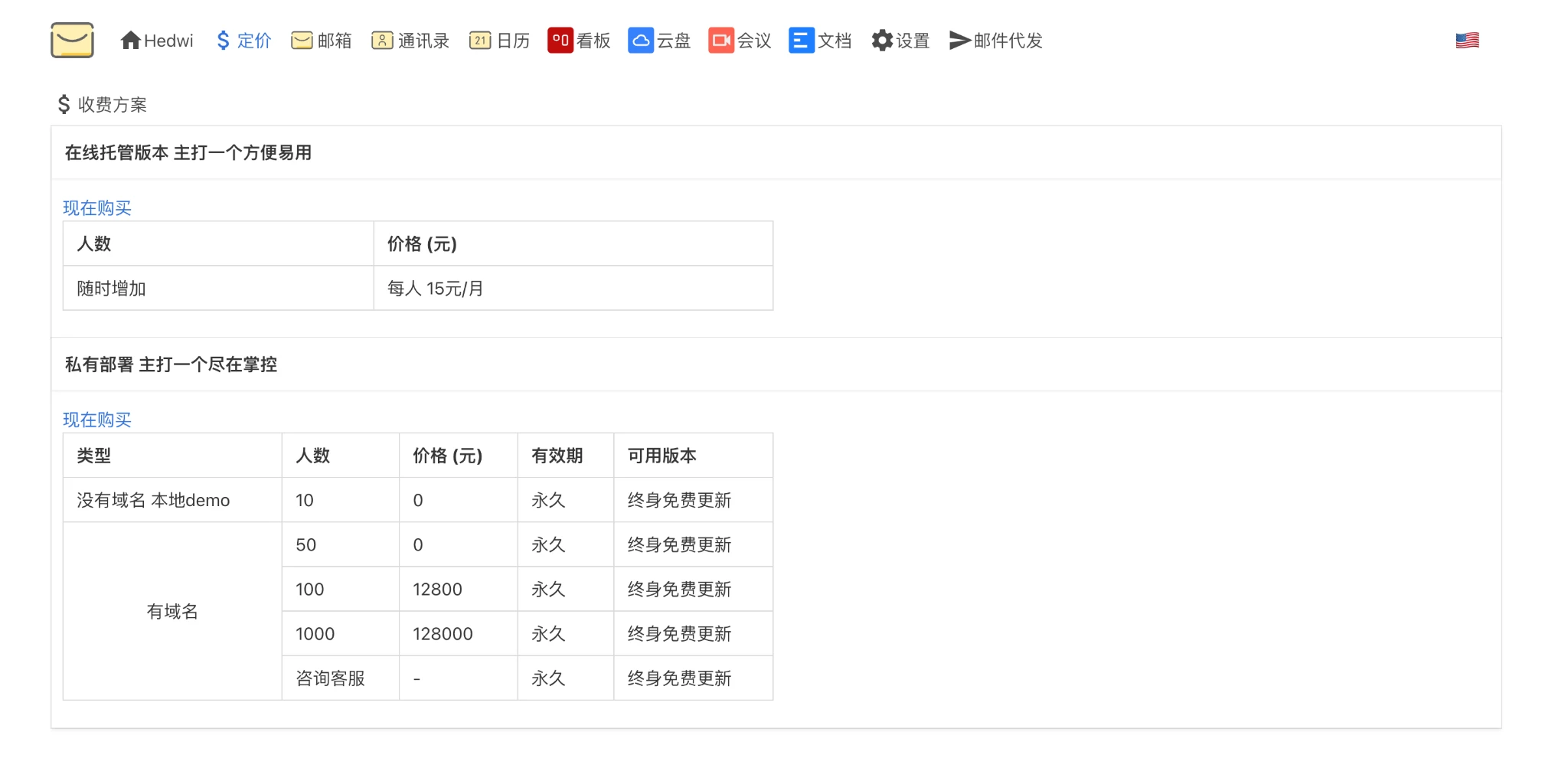Open the calendar icon

click(480, 41)
